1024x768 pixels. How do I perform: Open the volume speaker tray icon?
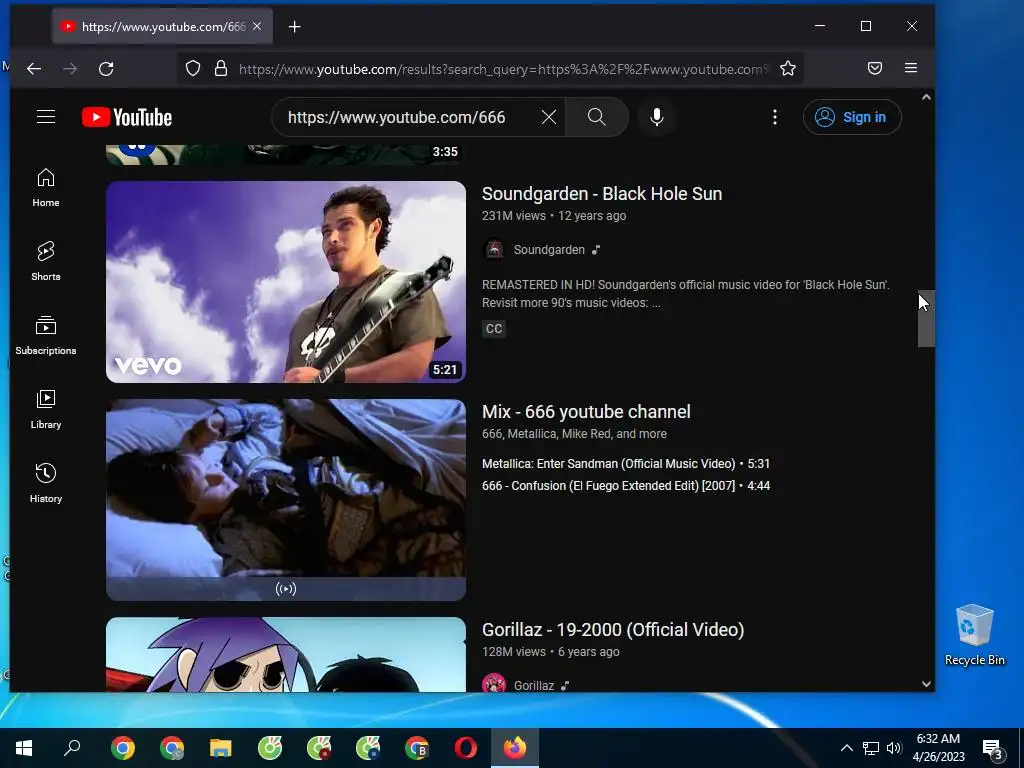coord(894,748)
